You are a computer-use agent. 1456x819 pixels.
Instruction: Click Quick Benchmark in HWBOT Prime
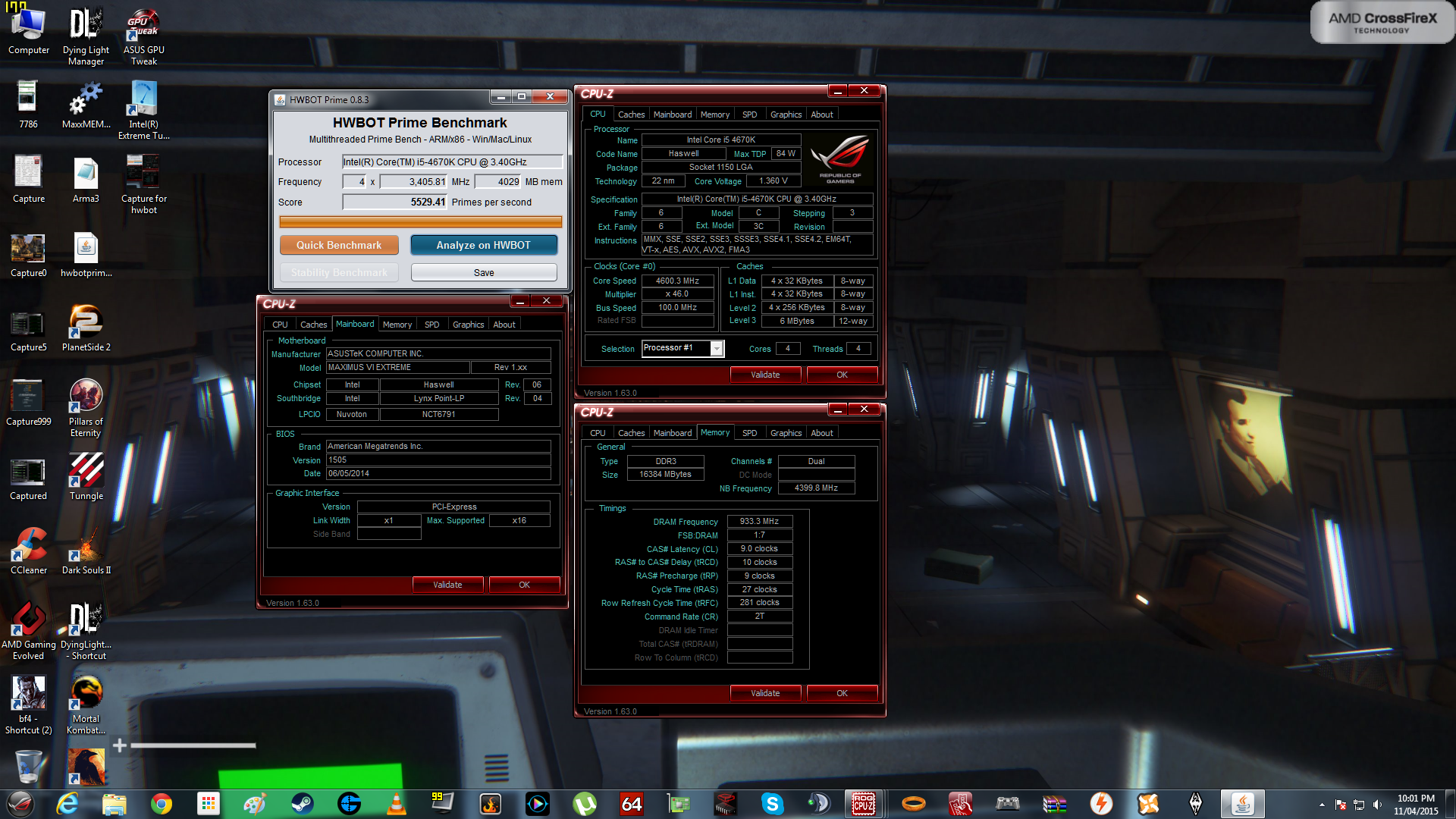click(339, 245)
